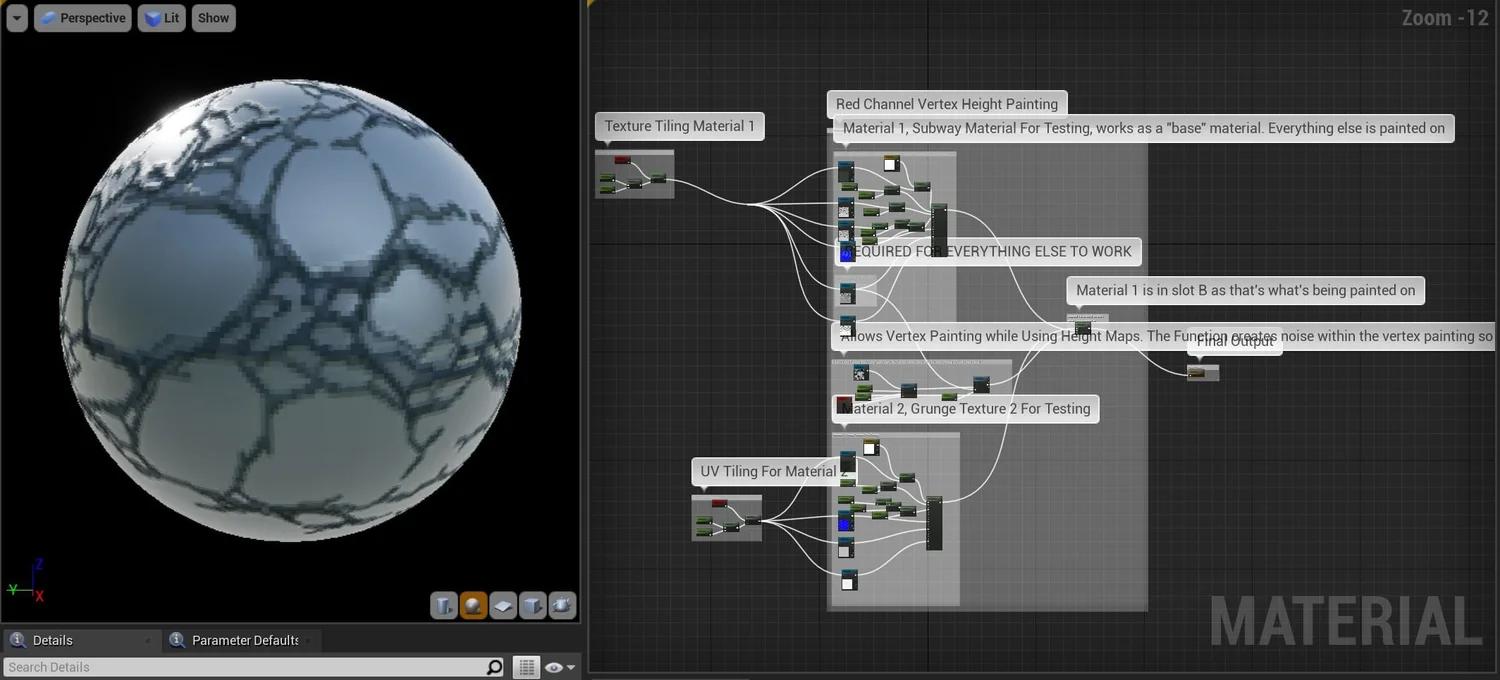This screenshot has height=680, width=1500.
Task: Open the viewport options dropdown arrow
Action: 15,17
